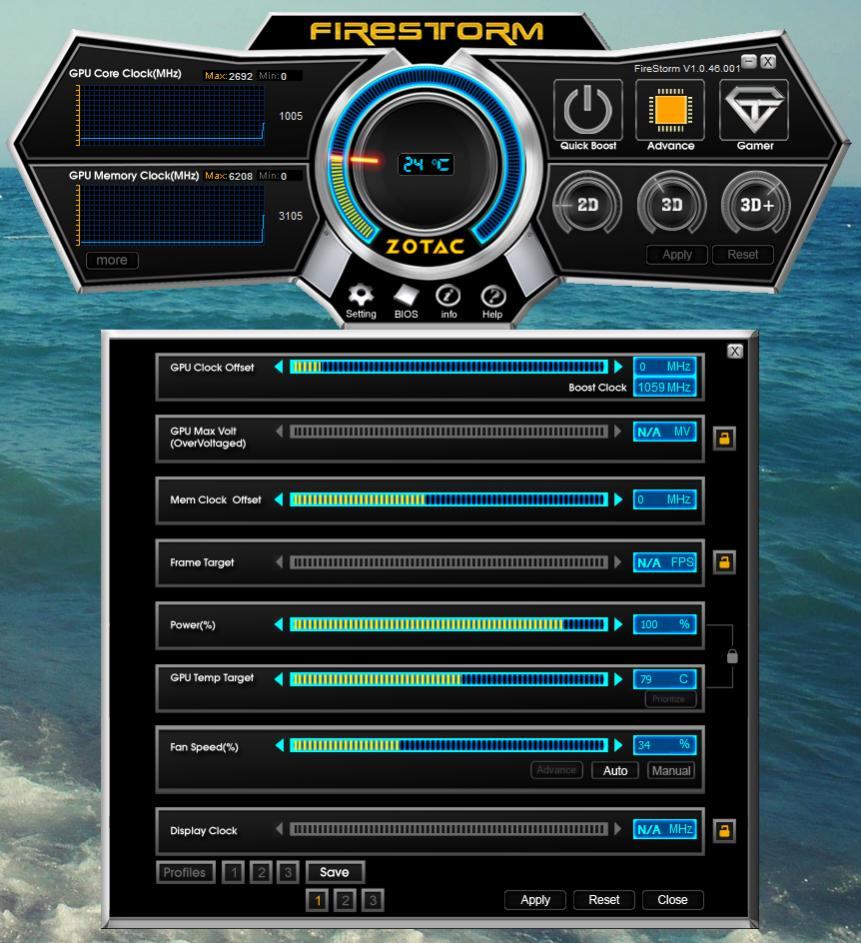Click the Fan Speed(%) slider bar
Viewport: 861px width, 943px height.
click(x=449, y=745)
